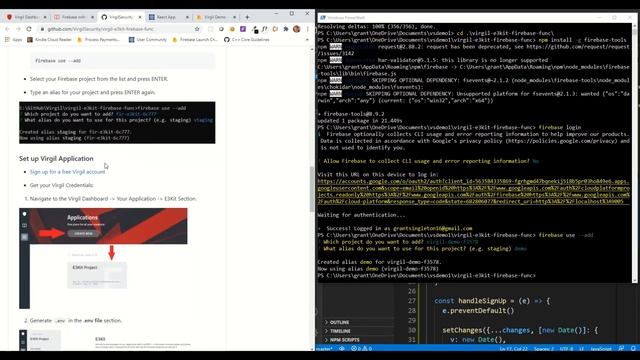Click the setChanges code line 30
The height and width of the screenshot is (360, 640).
[520, 330]
